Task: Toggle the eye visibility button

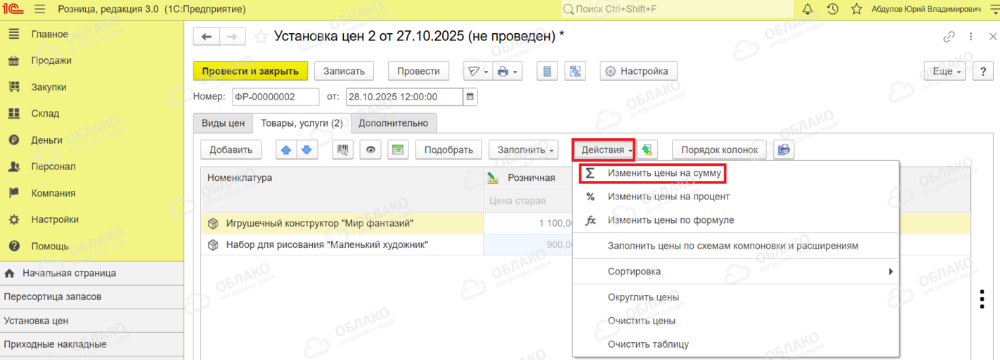Action: [371, 150]
